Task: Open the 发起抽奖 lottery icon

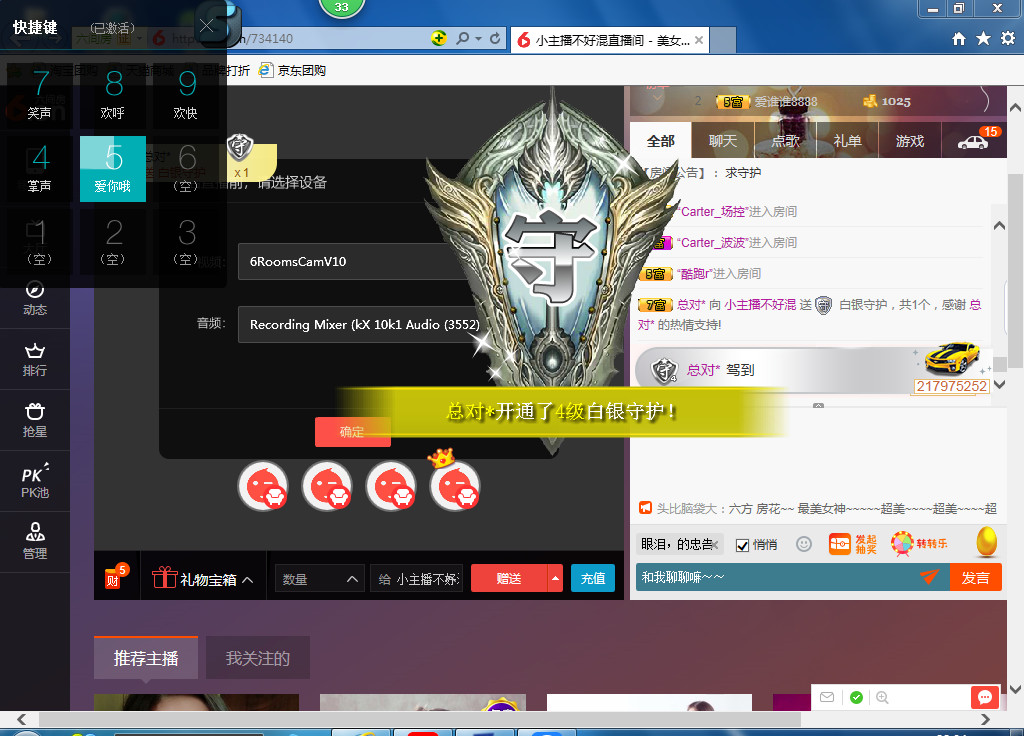Action: (x=853, y=544)
